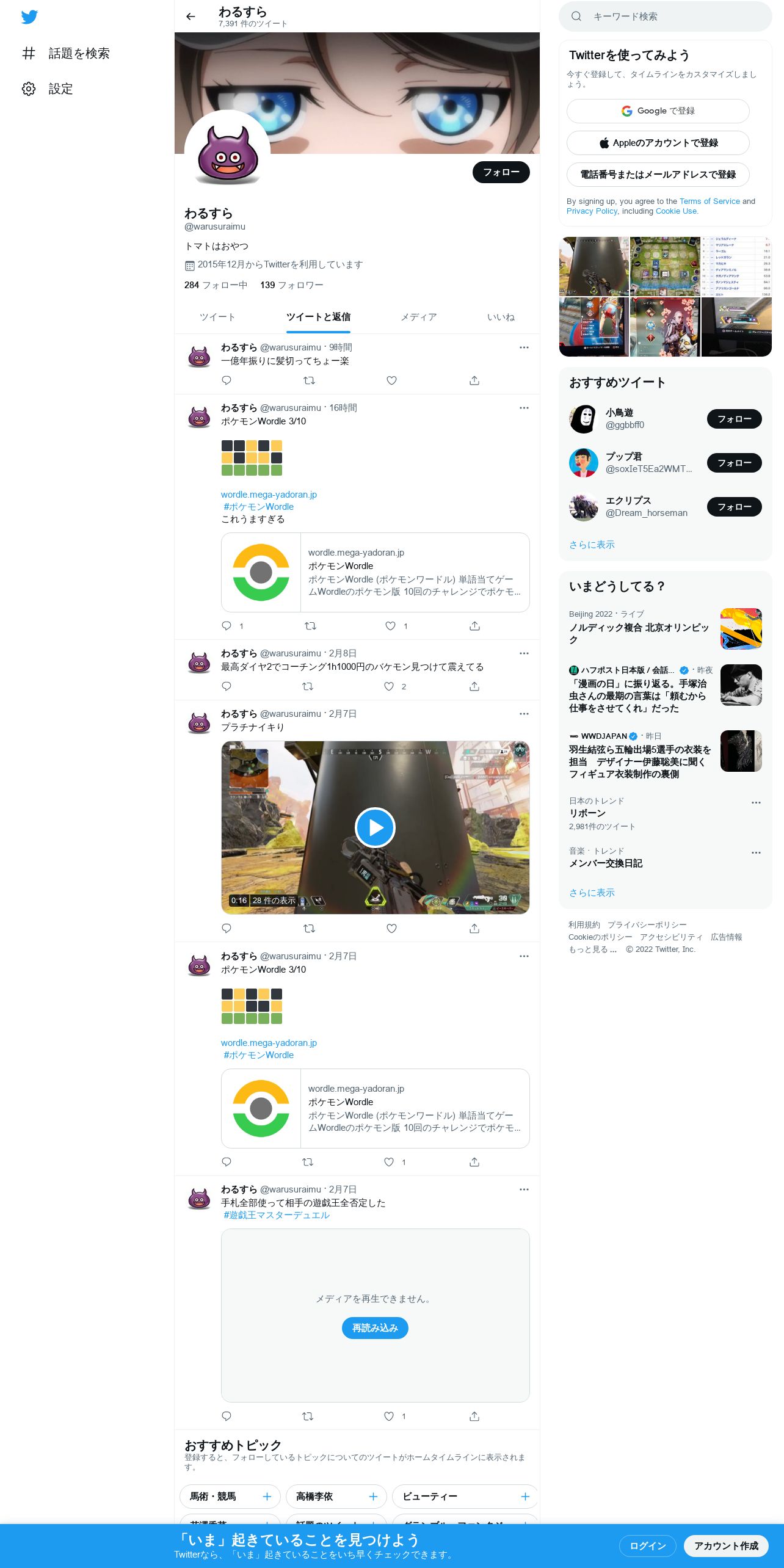Open 話題を検索 in the sidebar
The width and height of the screenshot is (784, 1568).
click(66, 54)
